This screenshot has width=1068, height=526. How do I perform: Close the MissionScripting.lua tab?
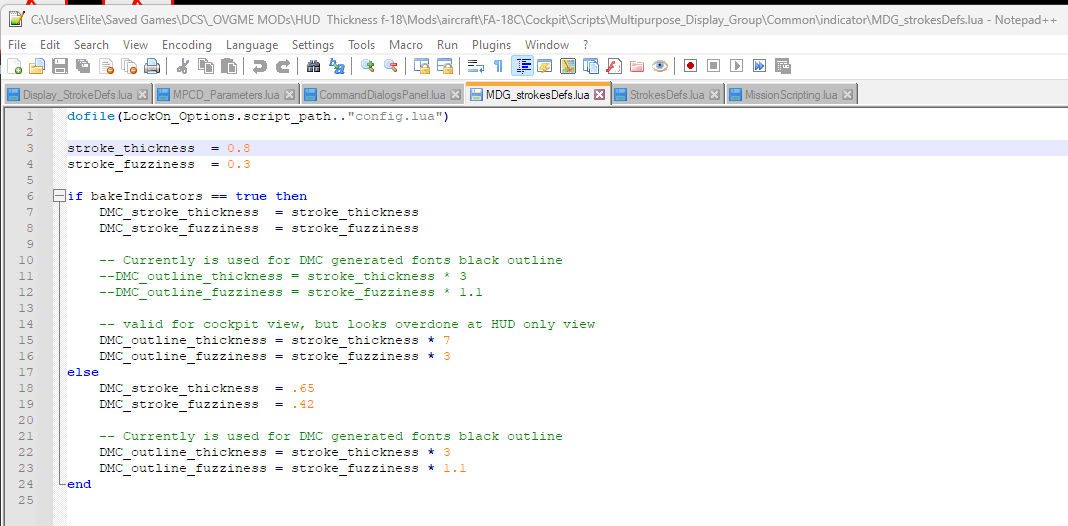[847, 95]
